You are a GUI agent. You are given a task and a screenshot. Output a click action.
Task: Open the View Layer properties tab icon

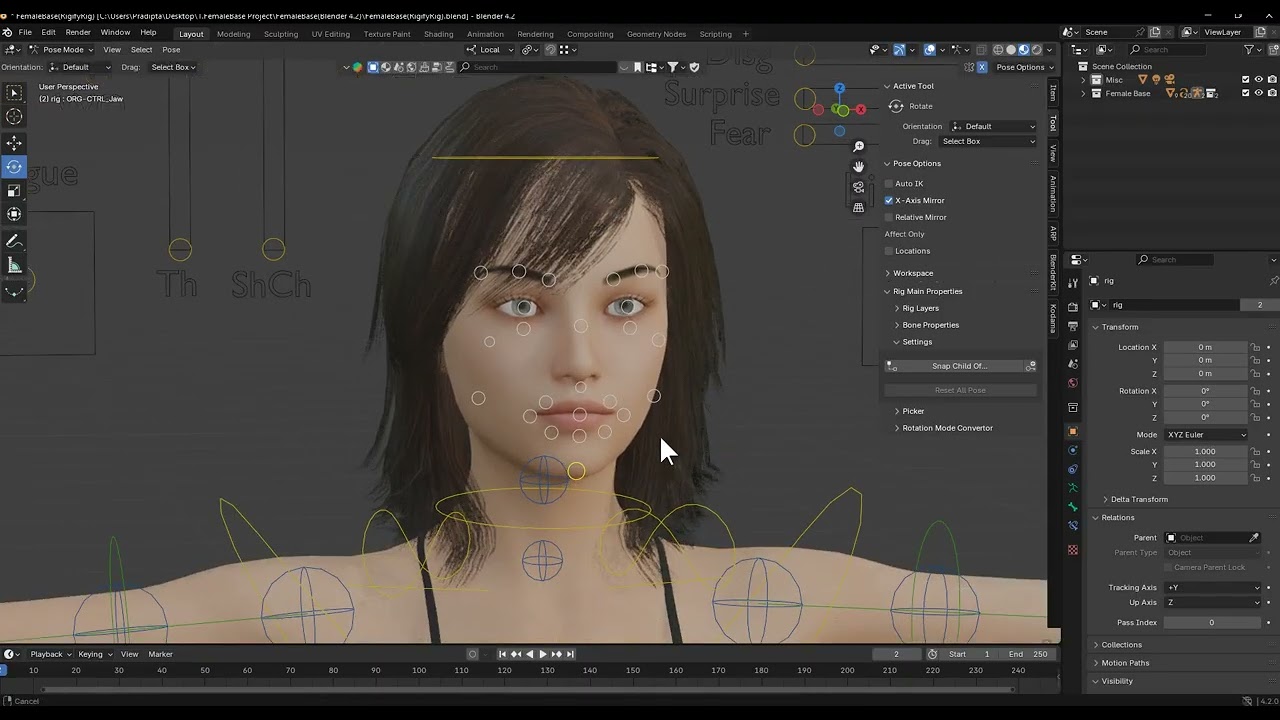[1073, 345]
